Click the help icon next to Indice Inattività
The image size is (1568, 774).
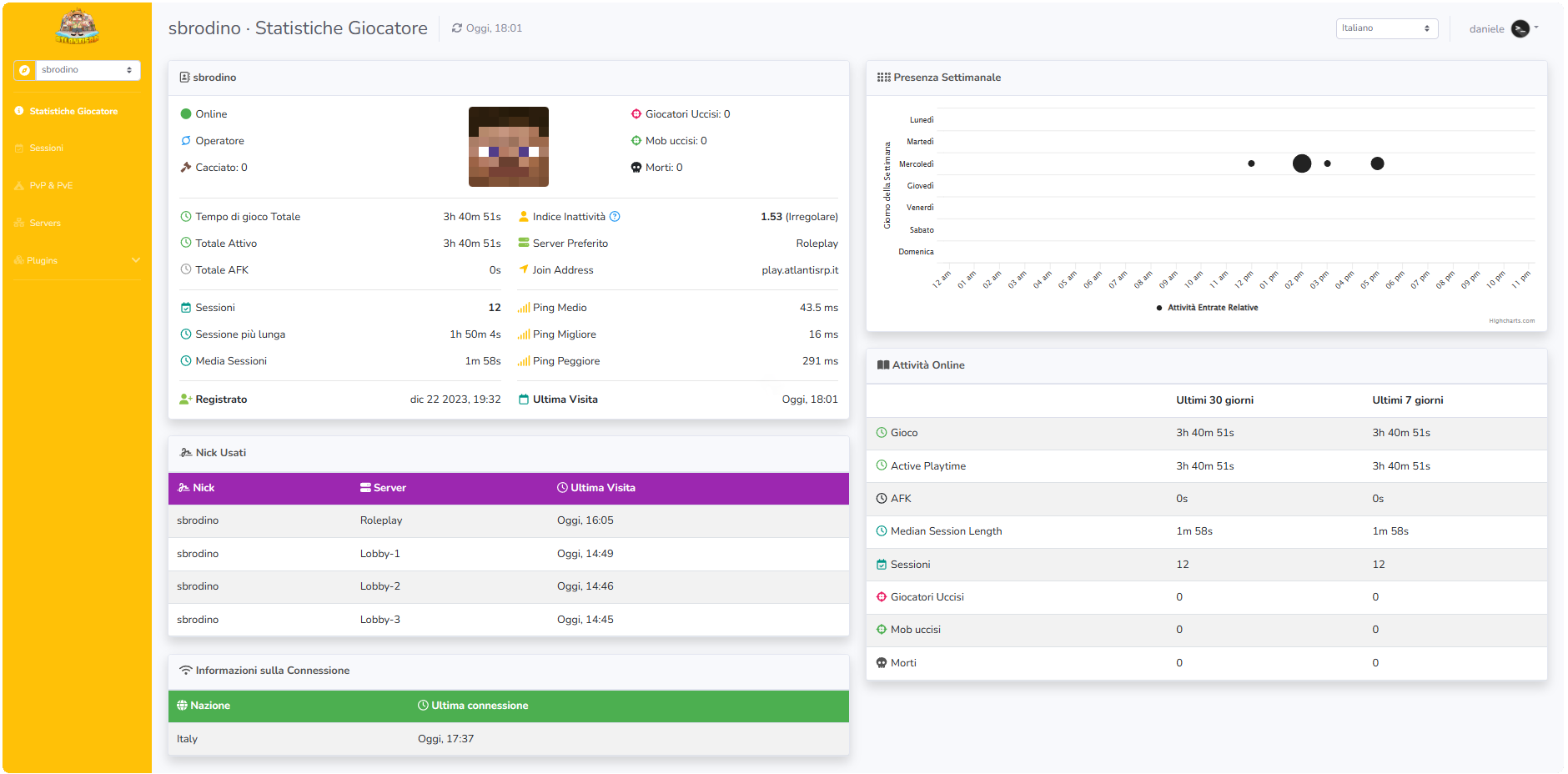[x=615, y=217]
